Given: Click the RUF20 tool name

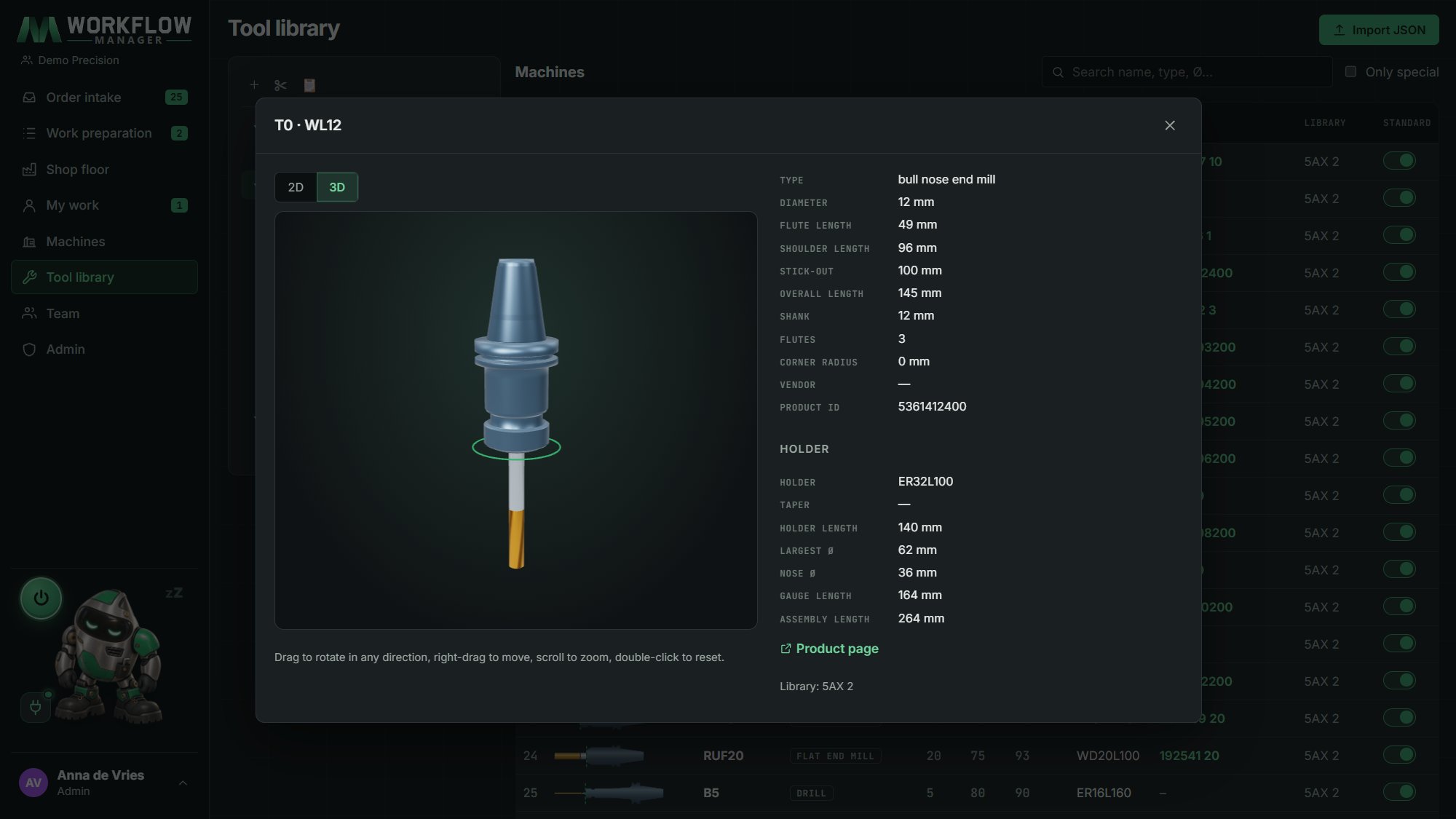Looking at the screenshot, I should tap(723, 756).
